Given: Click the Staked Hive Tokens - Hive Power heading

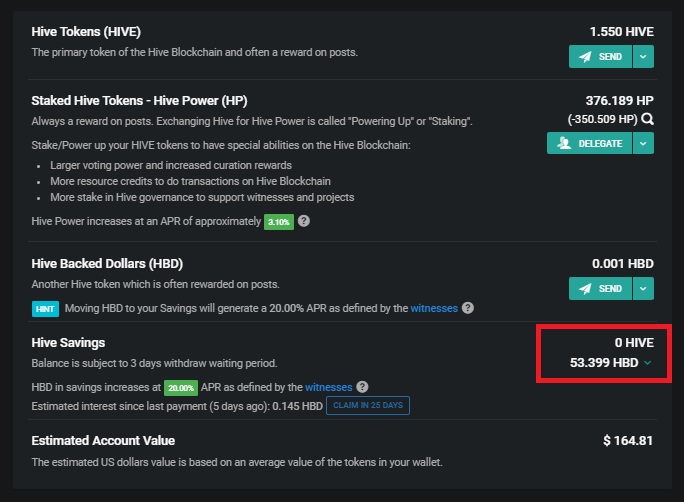Looking at the screenshot, I should pos(139,101).
